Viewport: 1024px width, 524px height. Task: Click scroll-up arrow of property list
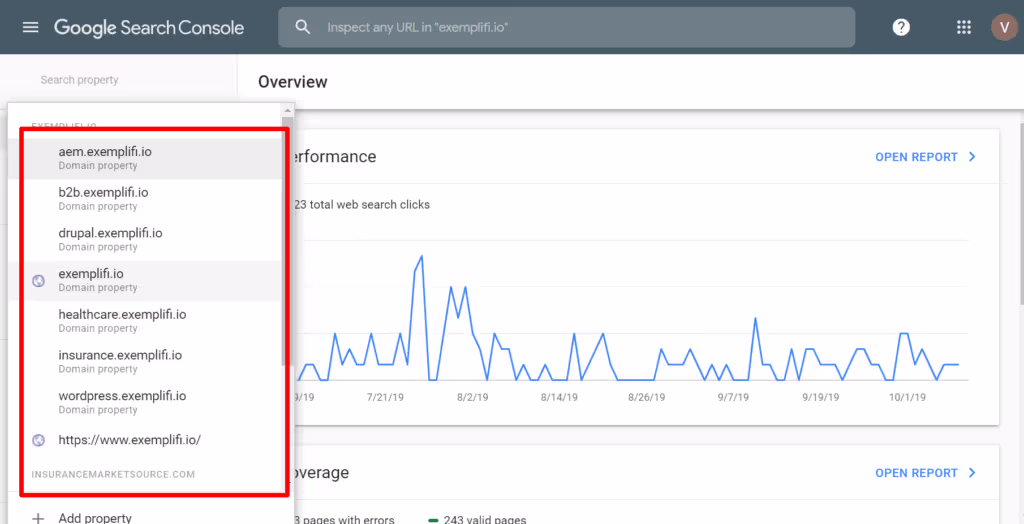point(287,110)
